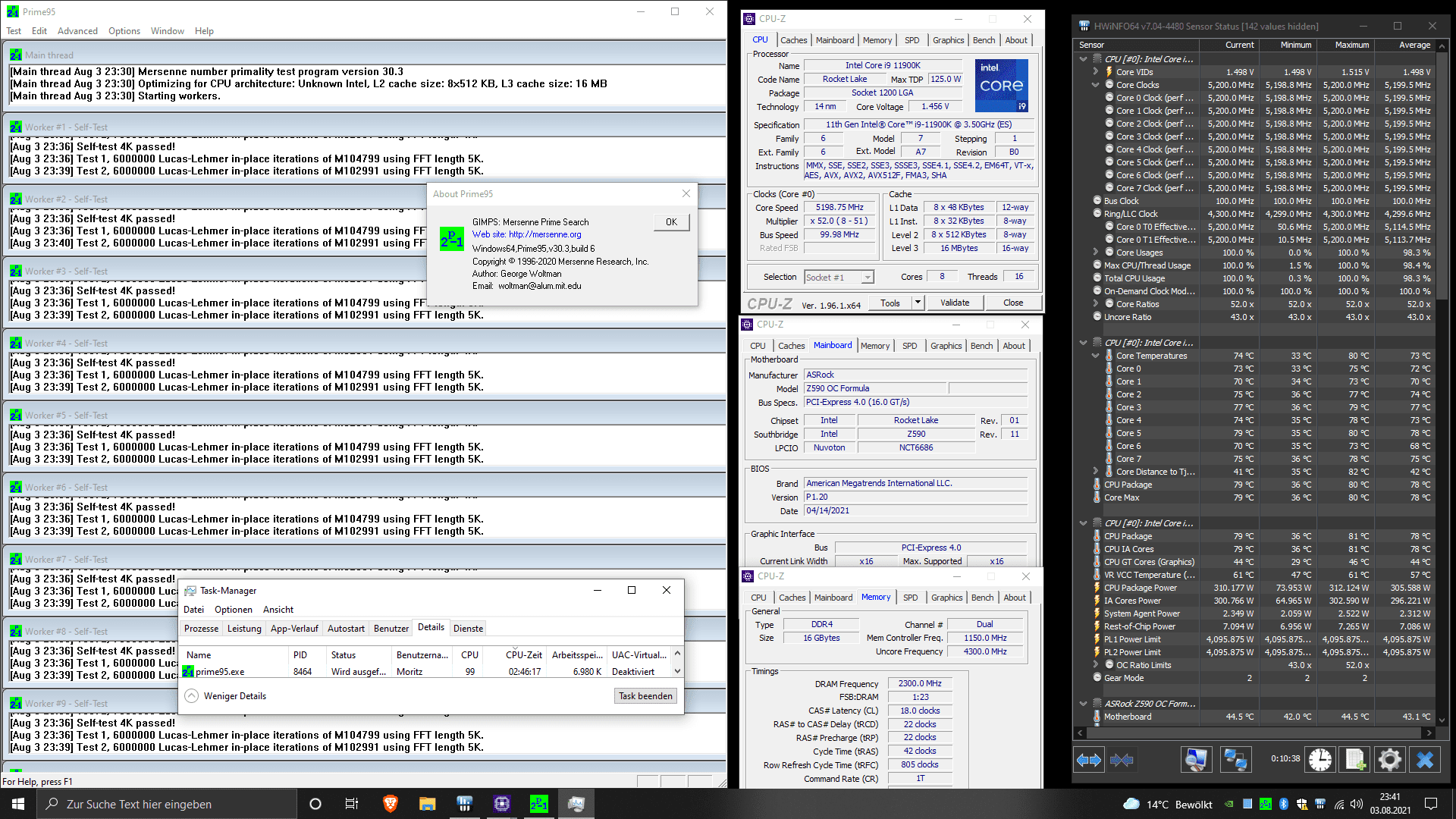Switch to CPU-Z via its purple taskbar icon
Screen dimensions: 1456x819
(x=501, y=804)
